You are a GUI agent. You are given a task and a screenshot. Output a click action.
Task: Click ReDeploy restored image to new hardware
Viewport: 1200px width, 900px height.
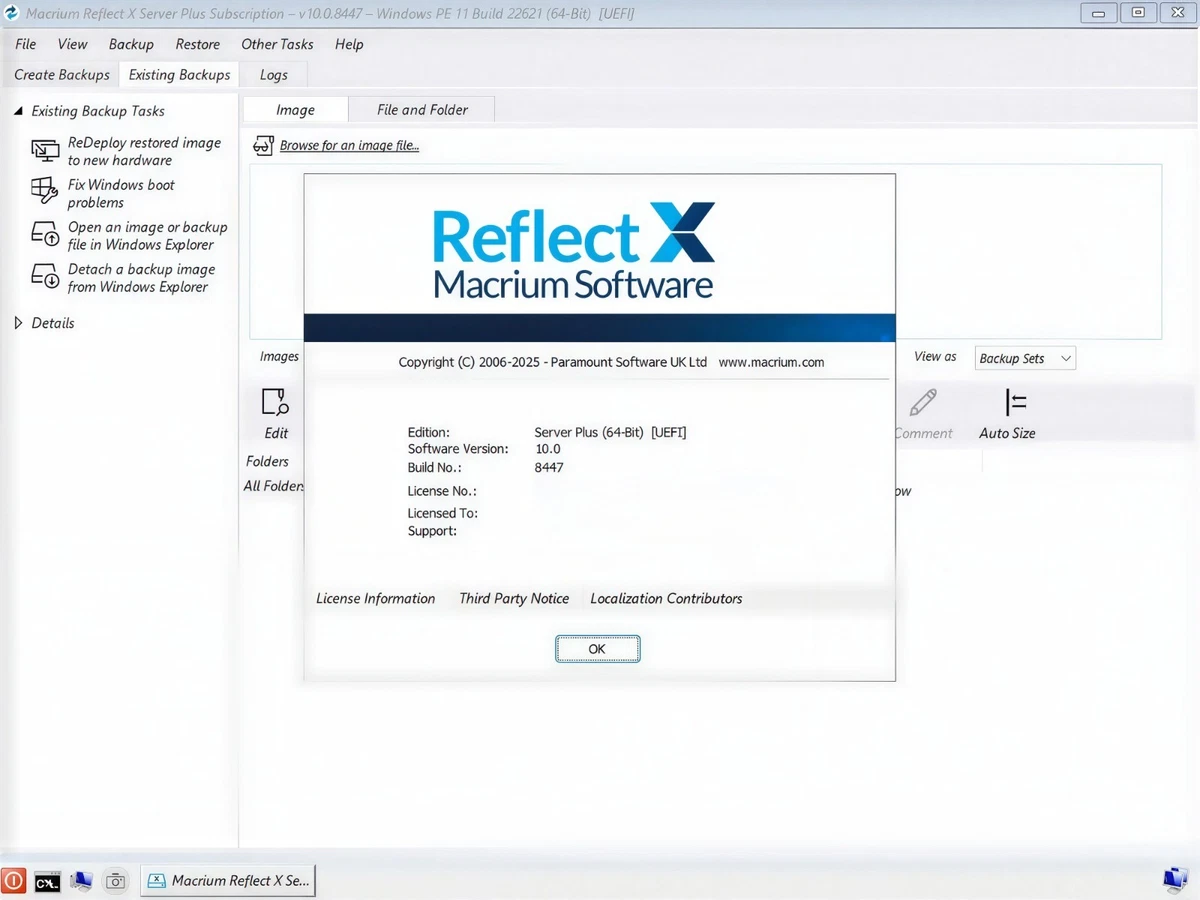tap(144, 151)
